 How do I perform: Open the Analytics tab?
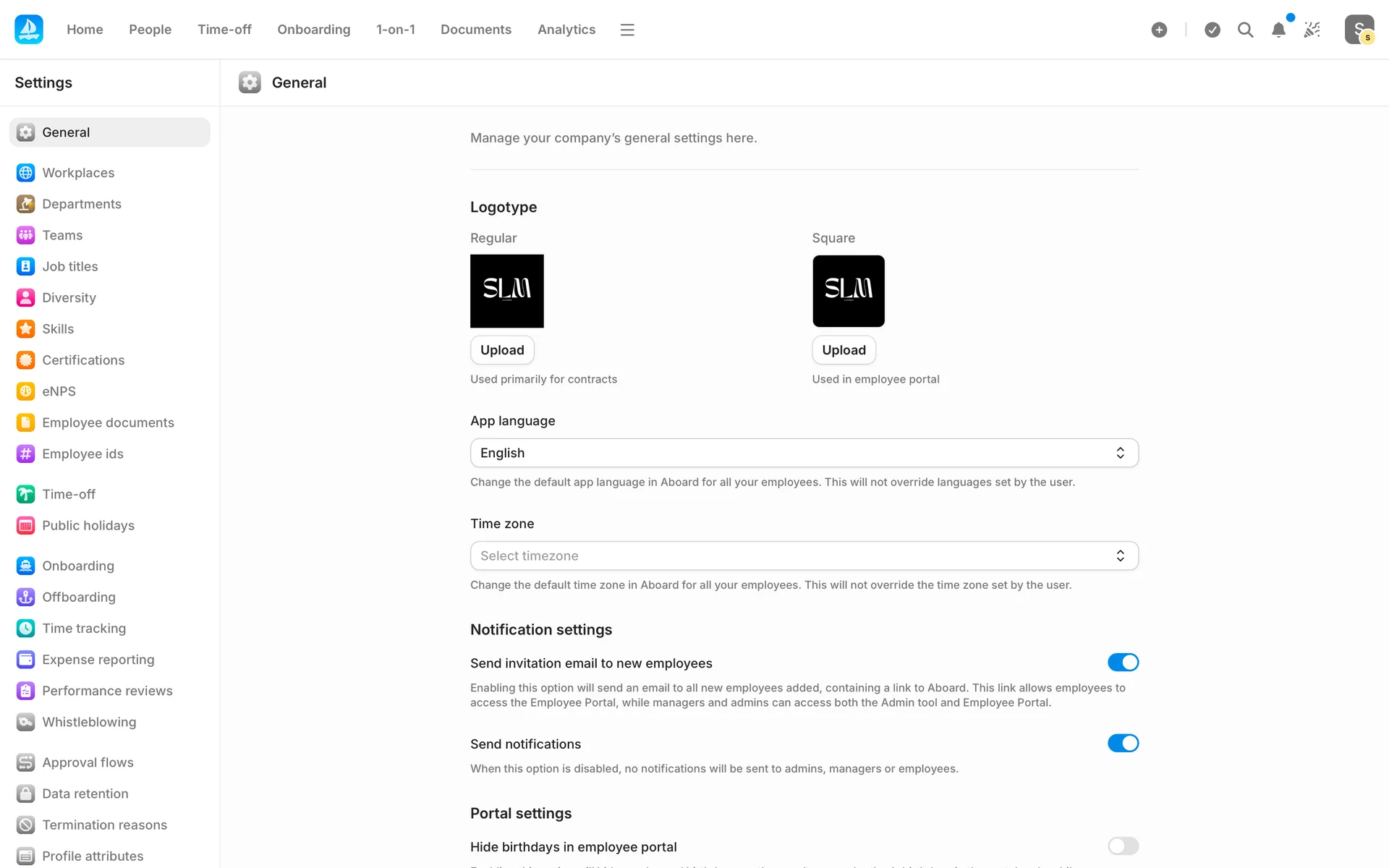(x=566, y=30)
